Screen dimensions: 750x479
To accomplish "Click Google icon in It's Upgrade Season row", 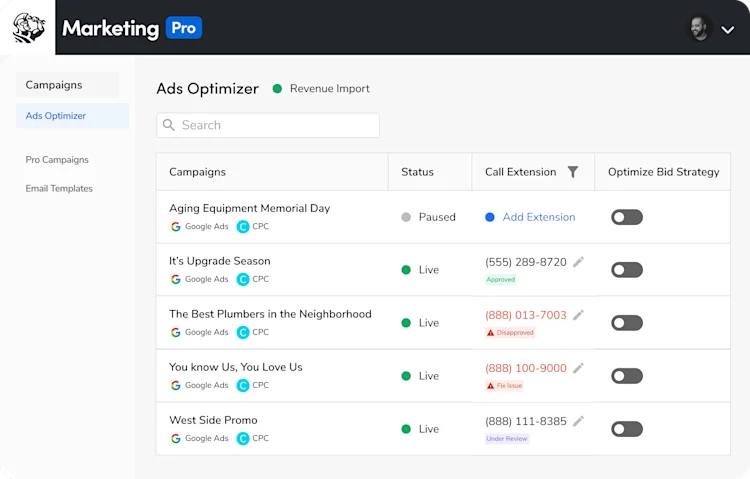I will coord(176,279).
